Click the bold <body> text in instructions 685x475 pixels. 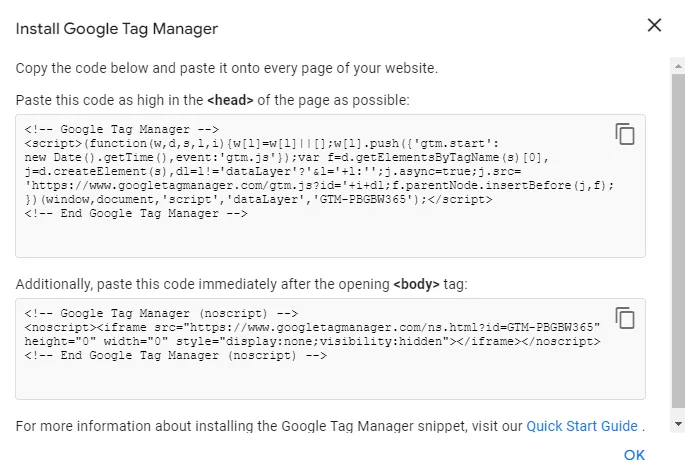click(x=416, y=284)
